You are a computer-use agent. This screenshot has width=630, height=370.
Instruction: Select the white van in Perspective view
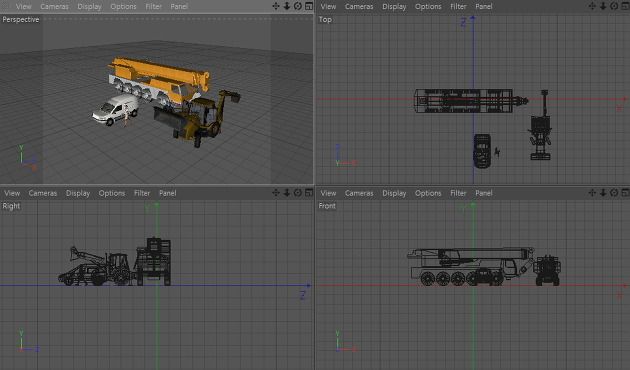[x=115, y=110]
